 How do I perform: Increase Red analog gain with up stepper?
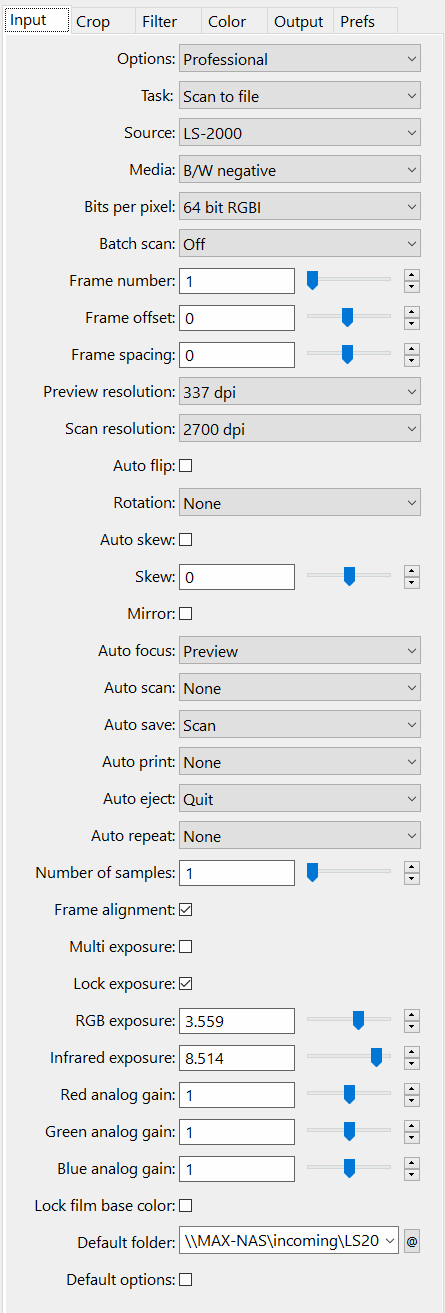(412, 1089)
